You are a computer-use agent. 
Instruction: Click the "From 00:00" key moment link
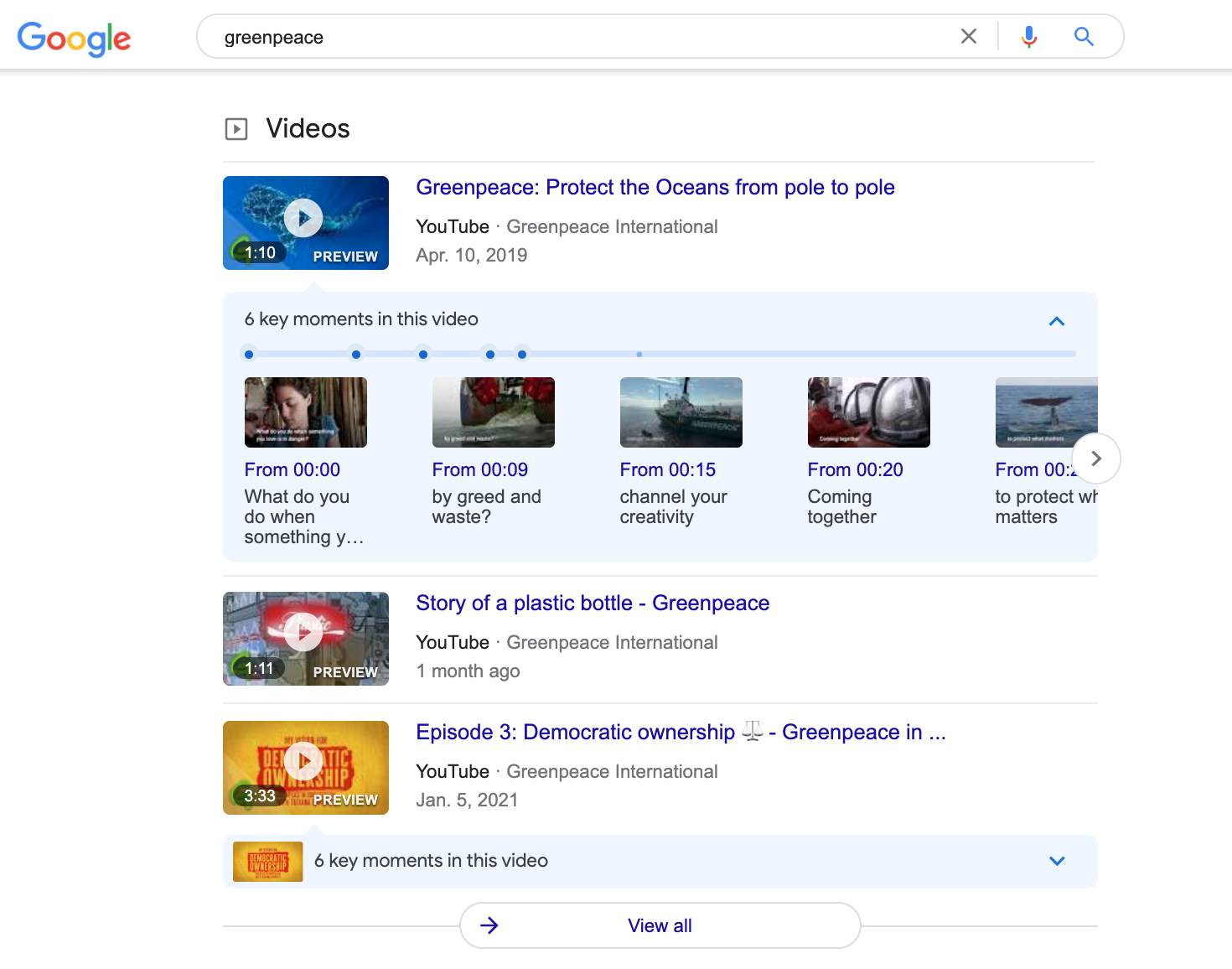(292, 469)
